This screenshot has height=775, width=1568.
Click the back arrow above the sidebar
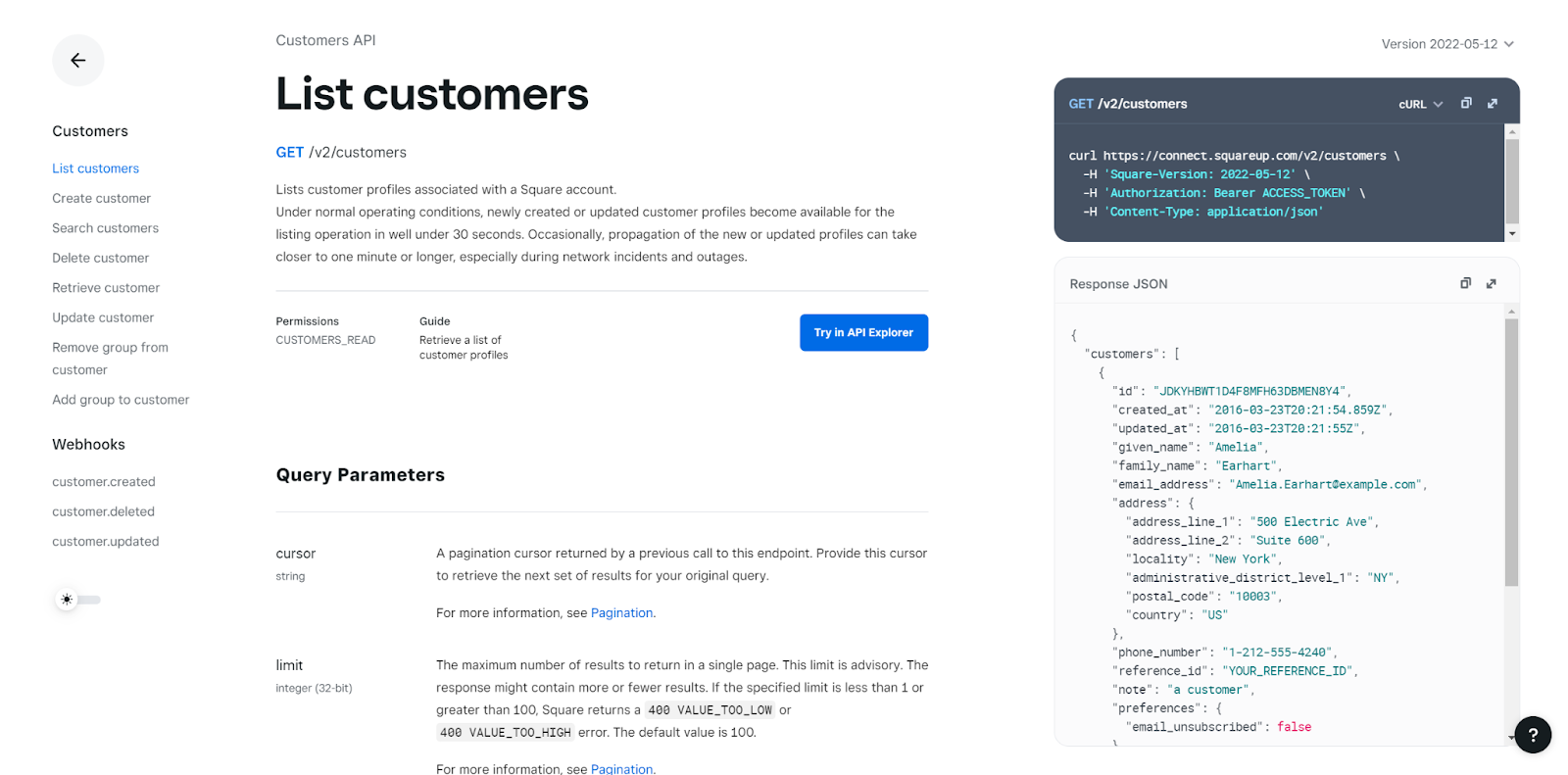point(77,60)
